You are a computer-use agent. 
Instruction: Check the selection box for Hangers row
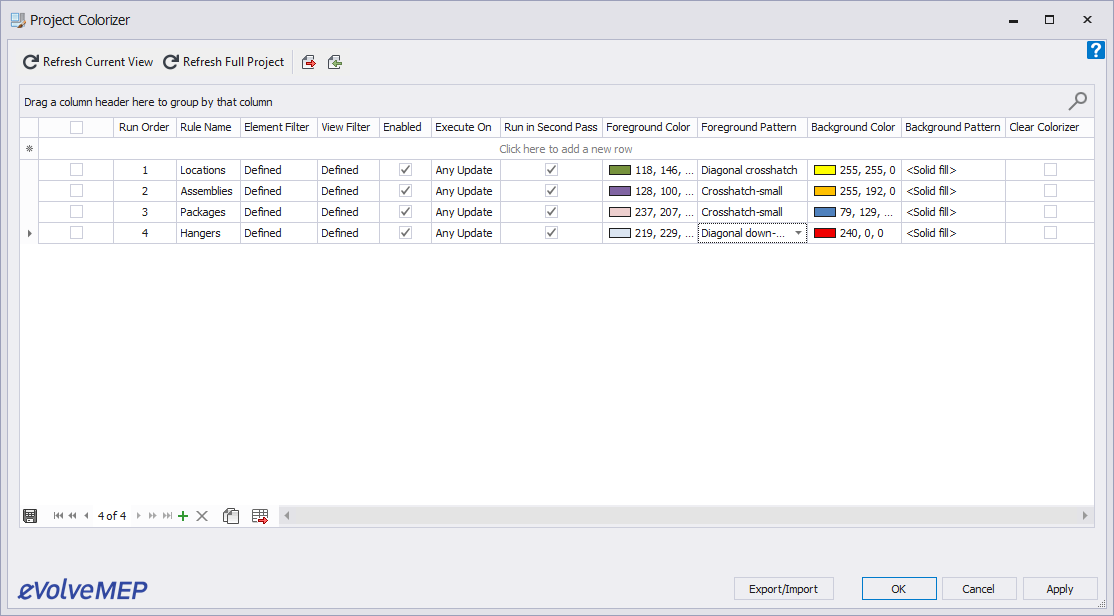click(76, 232)
